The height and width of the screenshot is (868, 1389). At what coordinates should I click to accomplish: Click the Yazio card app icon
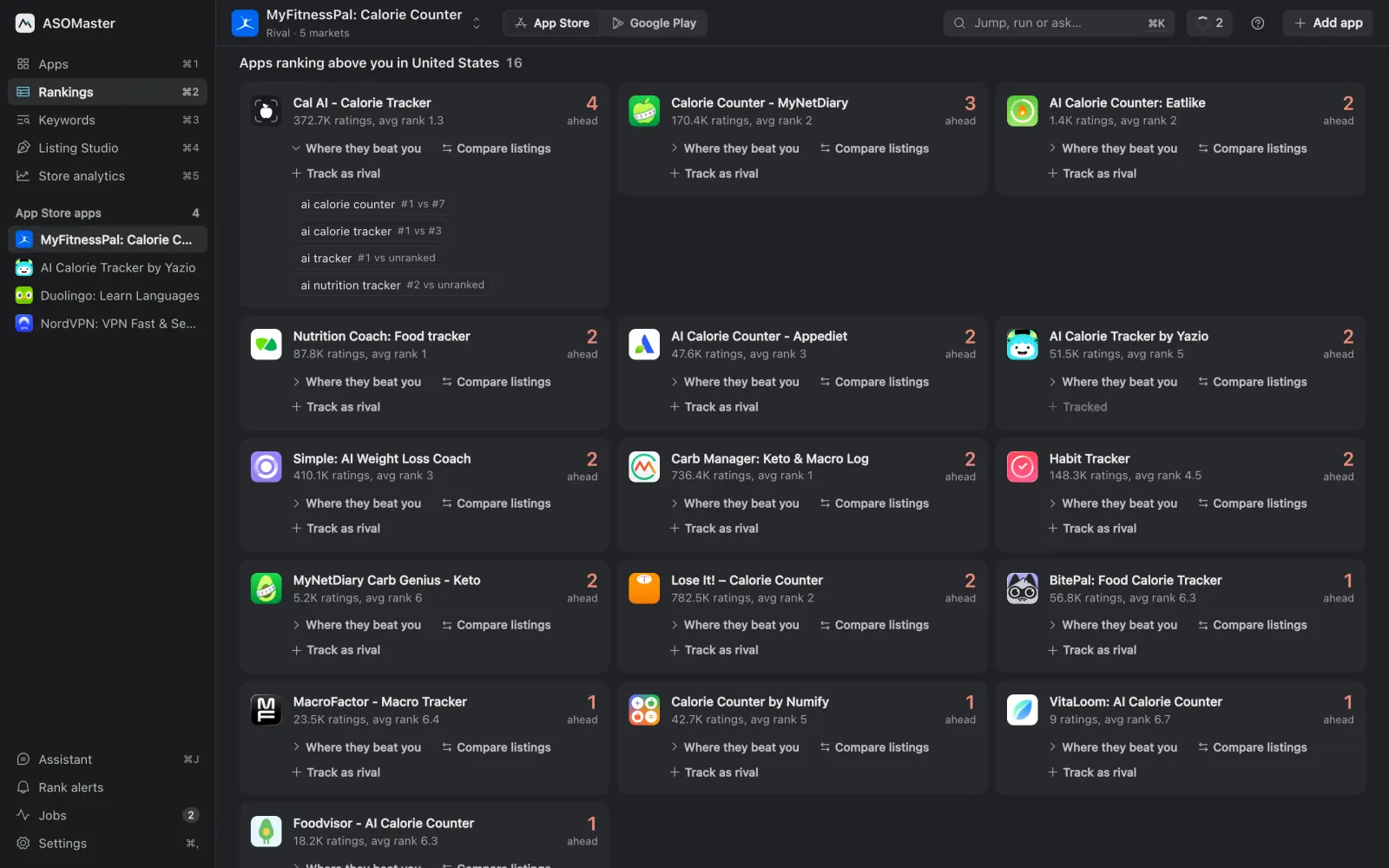tap(1022, 345)
